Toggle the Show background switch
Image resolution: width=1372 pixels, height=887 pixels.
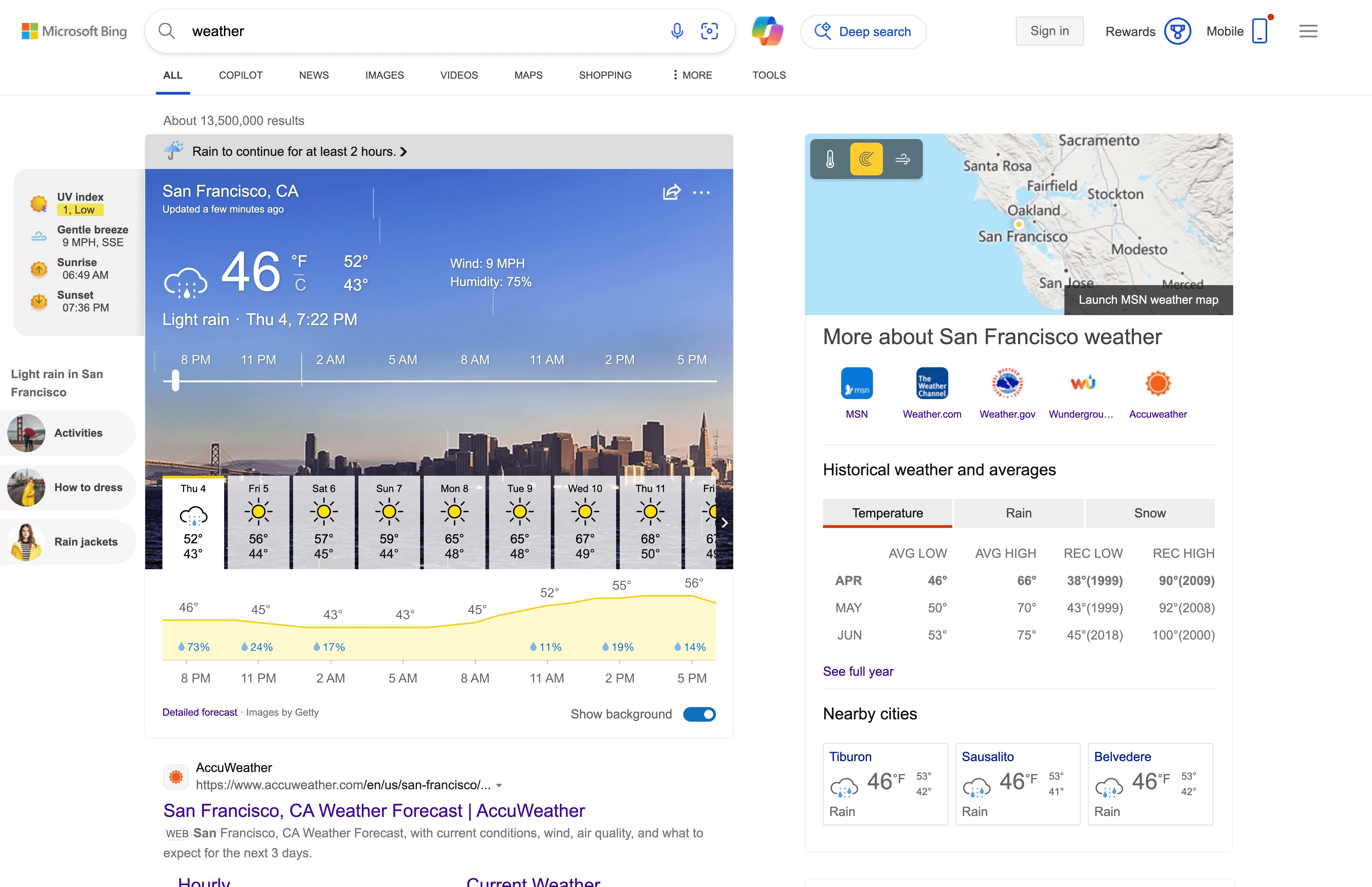(x=699, y=714)
